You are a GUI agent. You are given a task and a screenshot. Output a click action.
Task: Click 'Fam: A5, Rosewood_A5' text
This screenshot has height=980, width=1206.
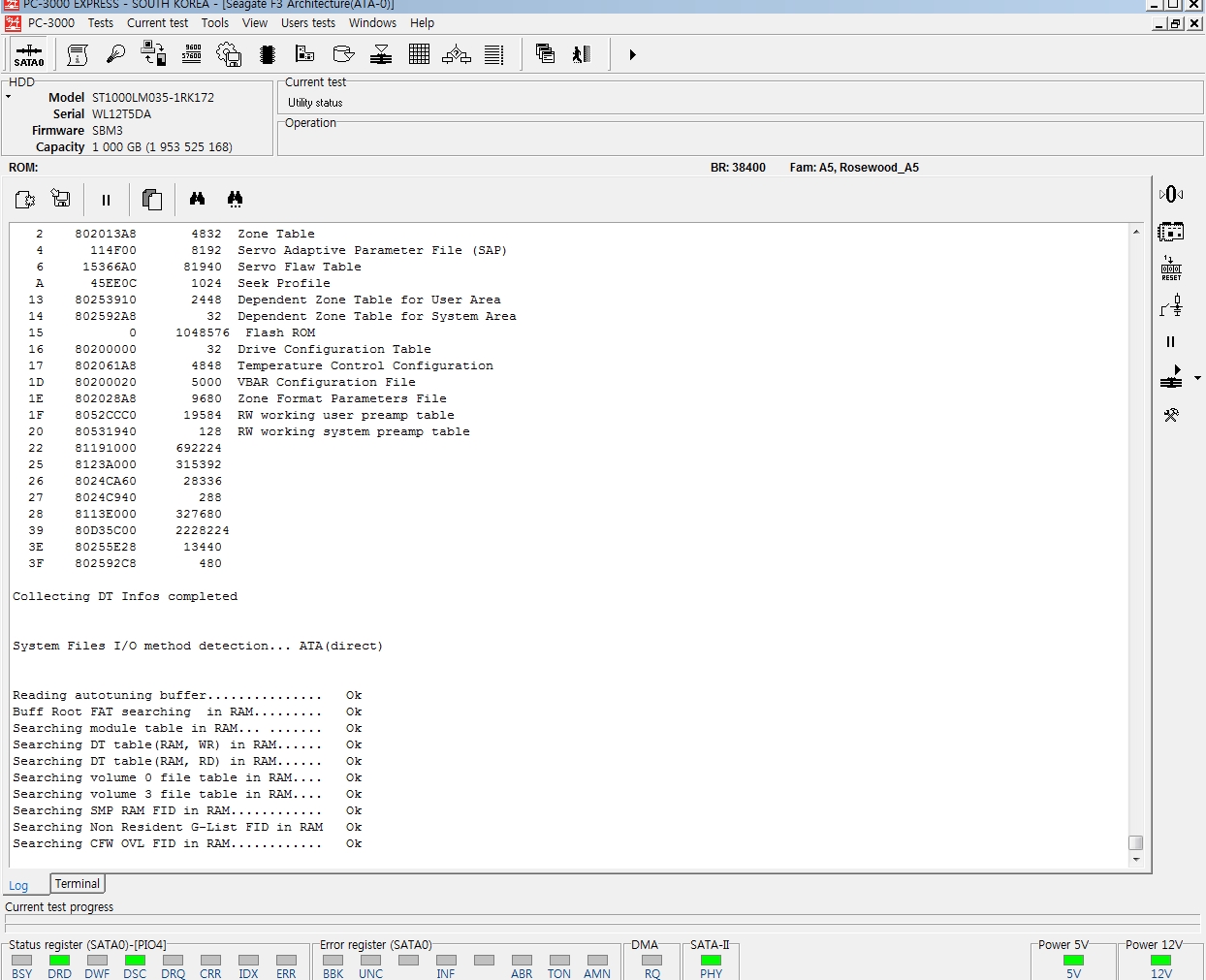(854, 168)
